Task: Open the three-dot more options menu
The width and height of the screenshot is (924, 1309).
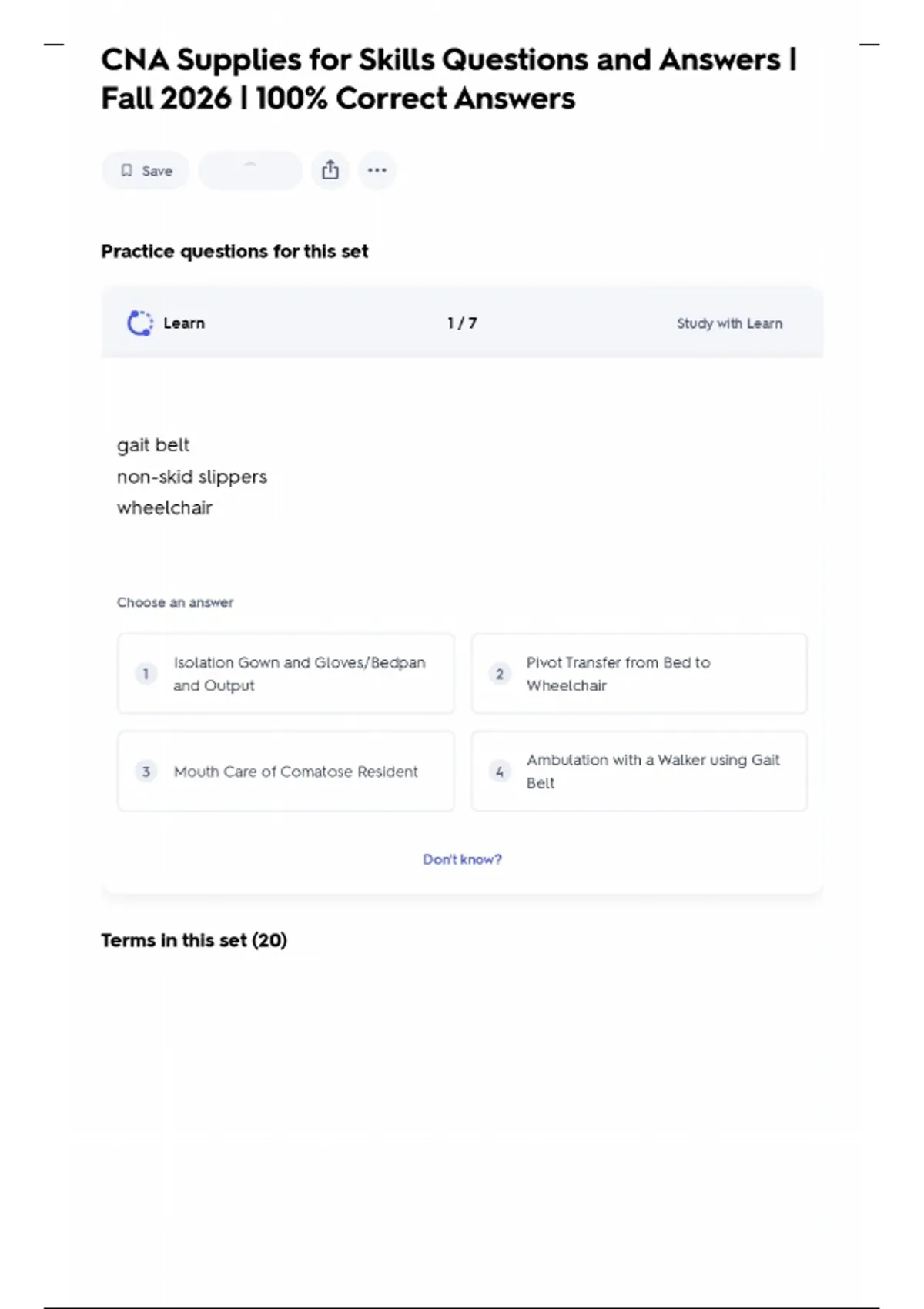Action: point(377,170)
